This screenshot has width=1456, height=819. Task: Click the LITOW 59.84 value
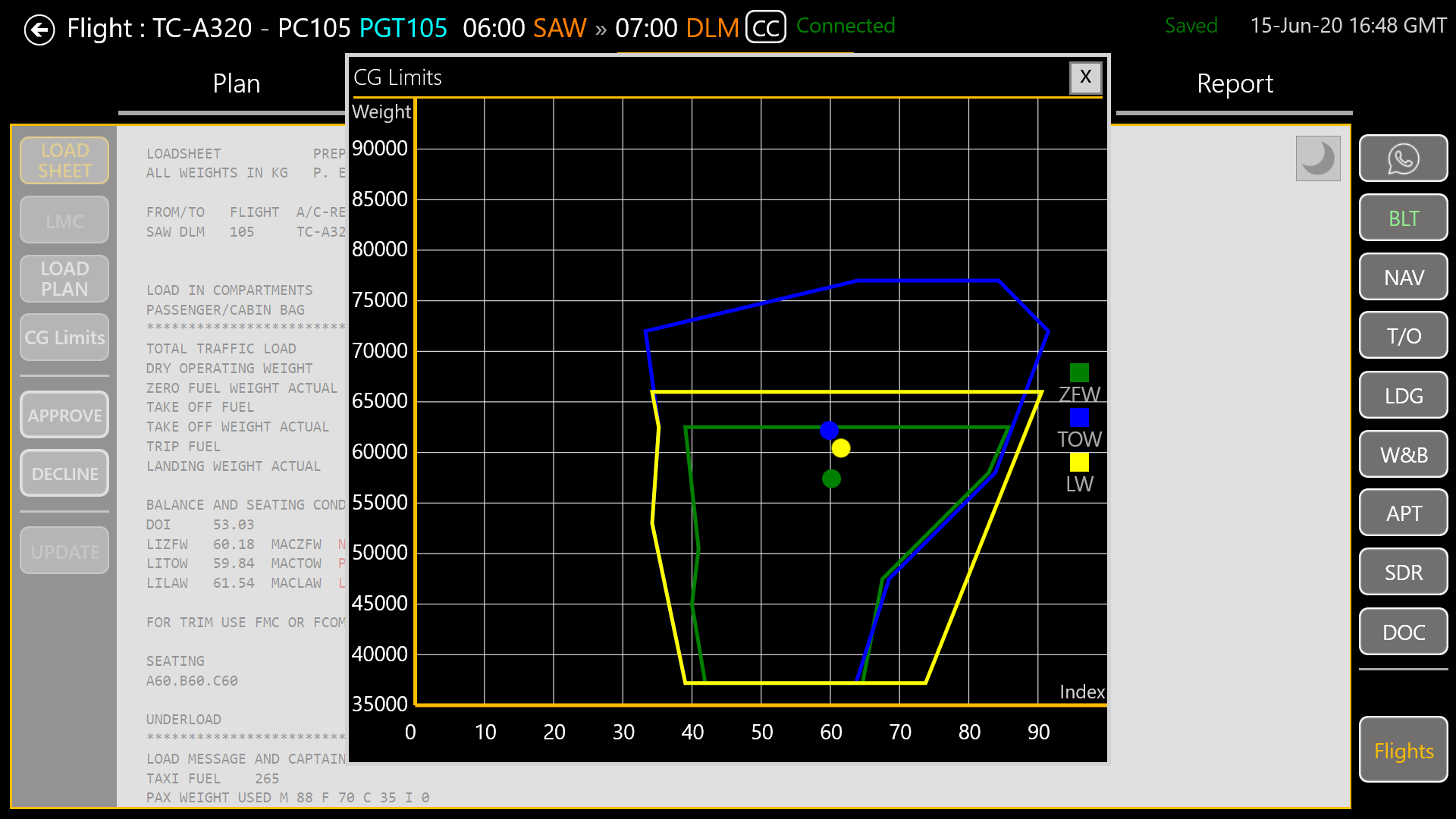[234, 563]
